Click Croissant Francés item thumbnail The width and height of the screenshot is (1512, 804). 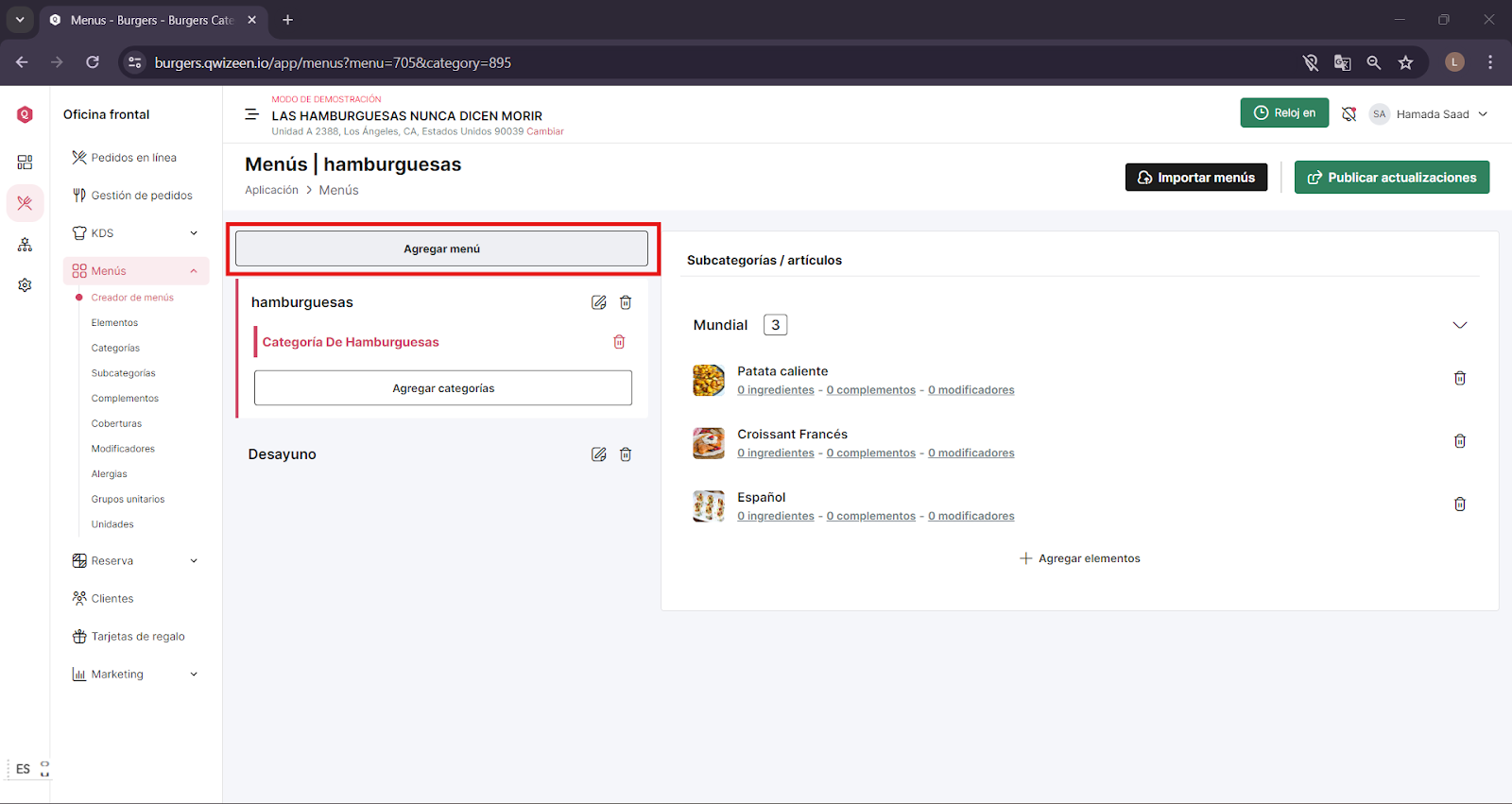[x=709, y=443]
